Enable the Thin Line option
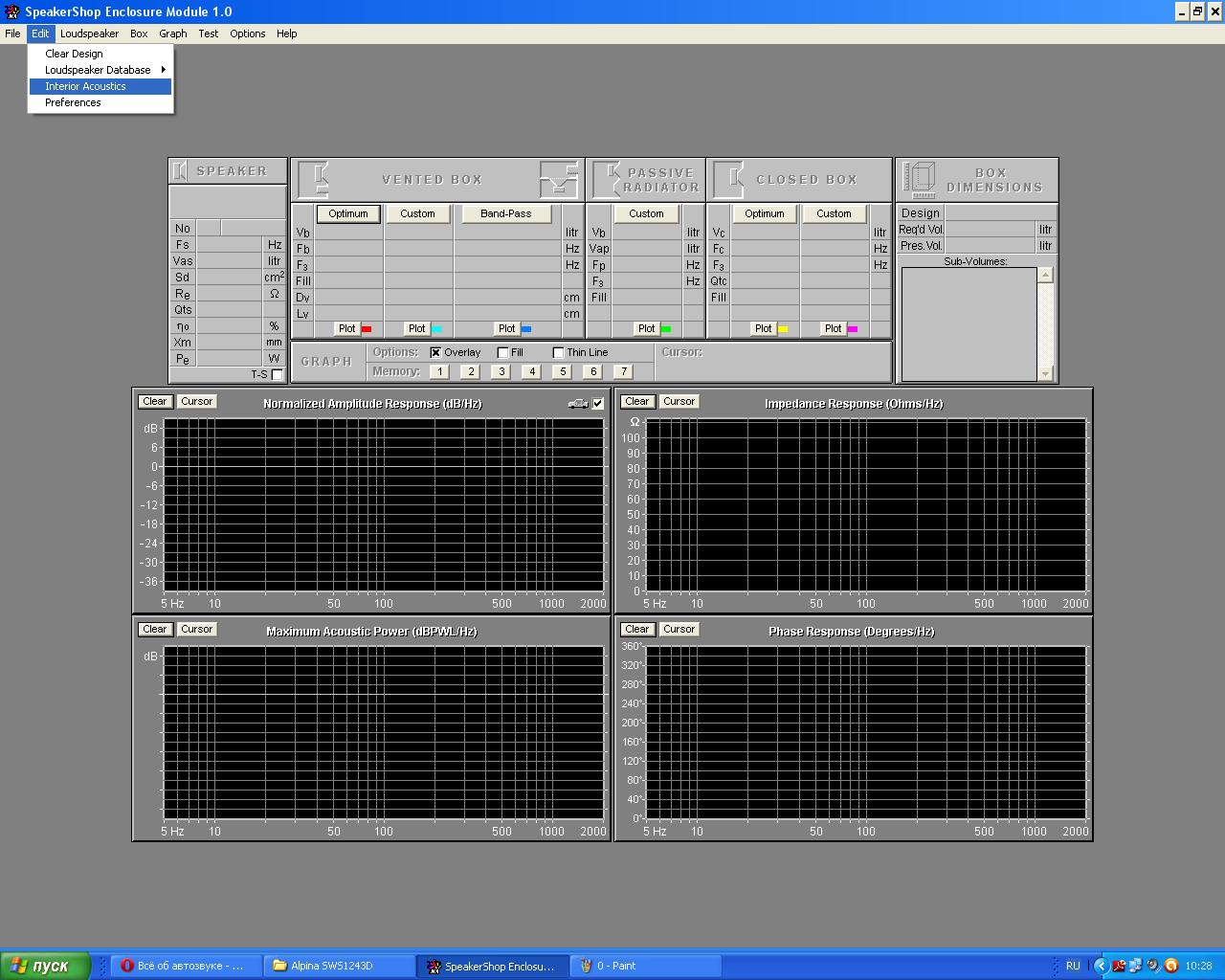1225x980 pixels. pos(558,352)
